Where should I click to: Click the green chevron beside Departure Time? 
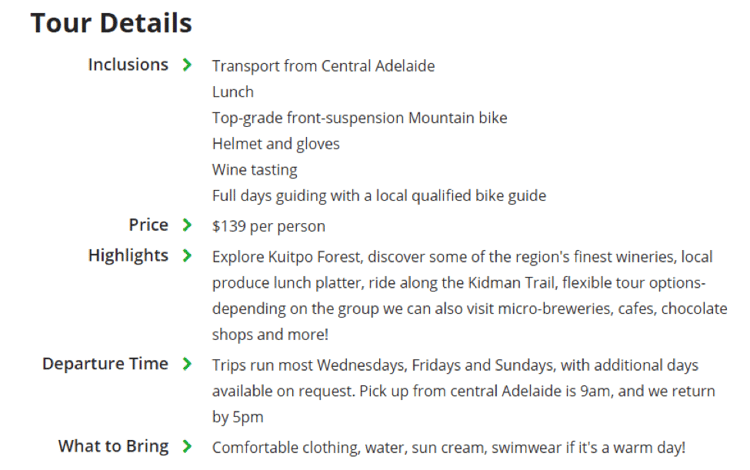click(186, 364)
